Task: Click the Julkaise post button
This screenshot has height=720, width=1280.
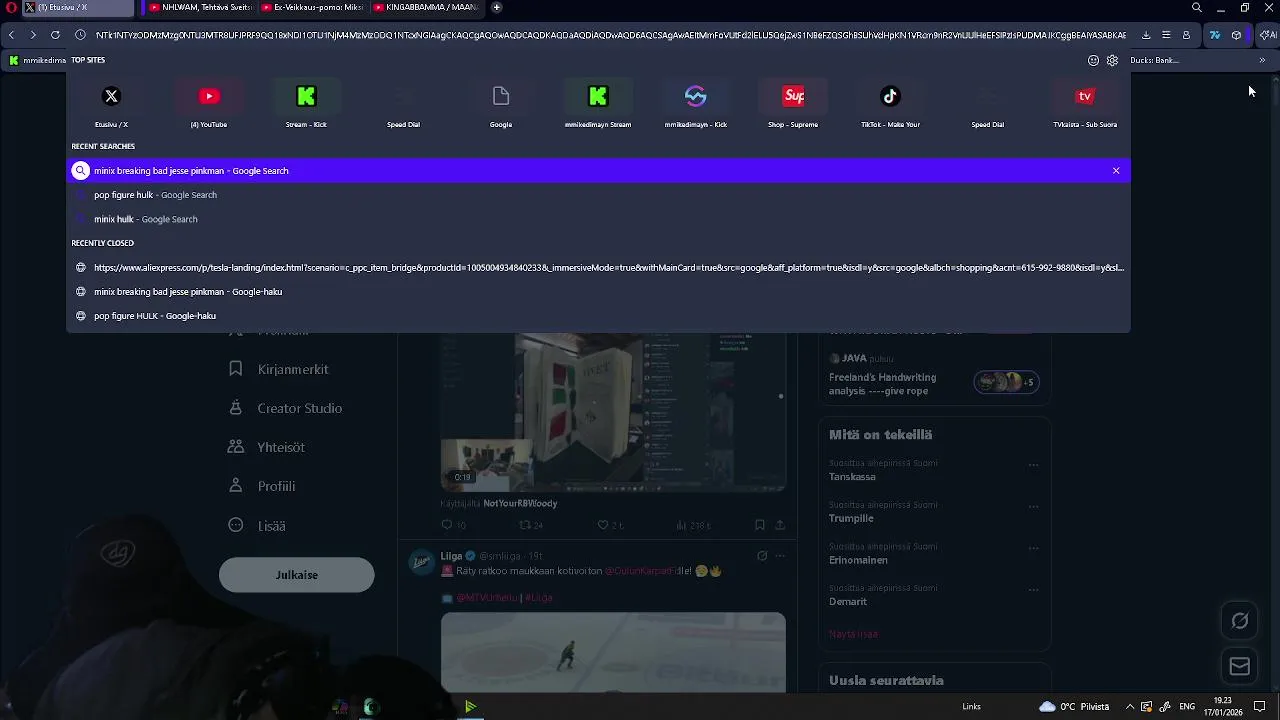Action: (297, 575)
